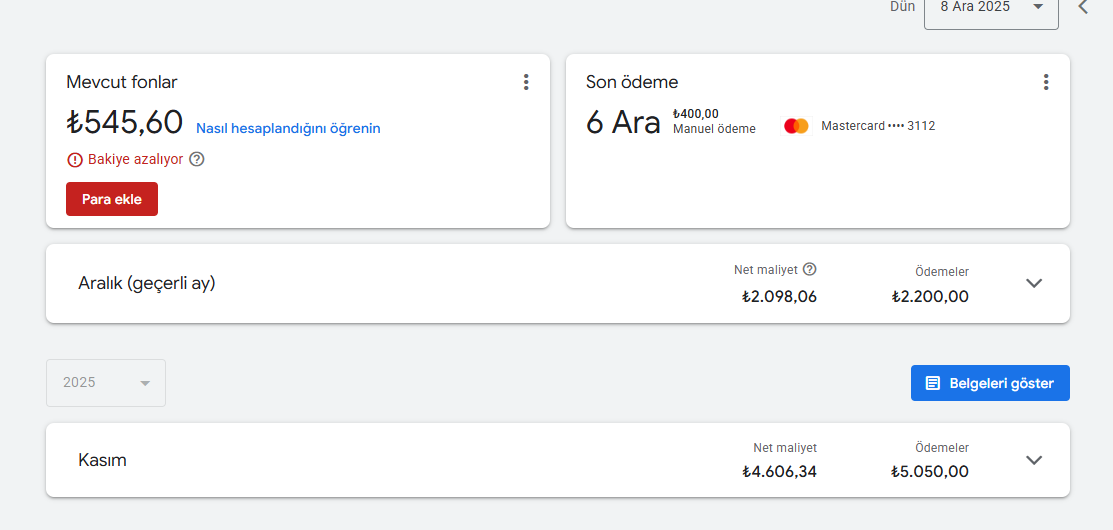Click the Mastercard •••• 3112 card text

(x=878, y=126)
